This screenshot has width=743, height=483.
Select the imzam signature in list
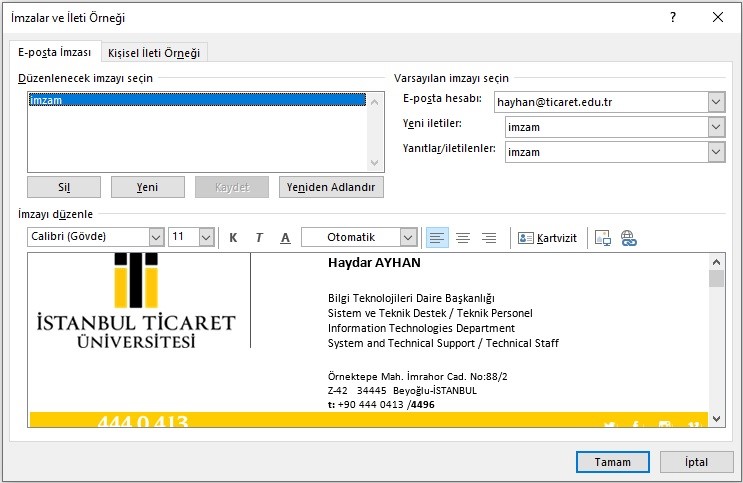pos(197,100)
